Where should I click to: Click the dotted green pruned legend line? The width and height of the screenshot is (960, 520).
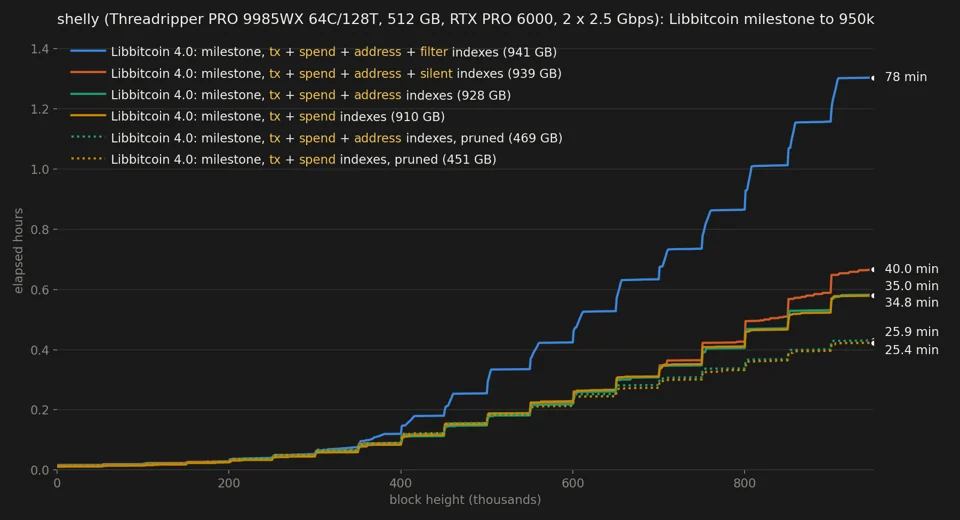click(x=88, y=137)
